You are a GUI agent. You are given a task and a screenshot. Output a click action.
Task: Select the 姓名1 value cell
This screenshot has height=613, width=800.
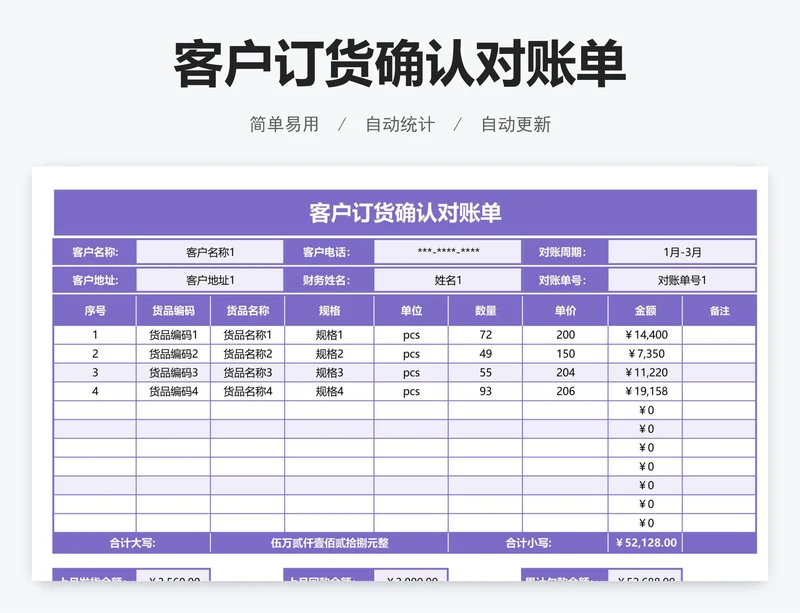tap(448, 280)
